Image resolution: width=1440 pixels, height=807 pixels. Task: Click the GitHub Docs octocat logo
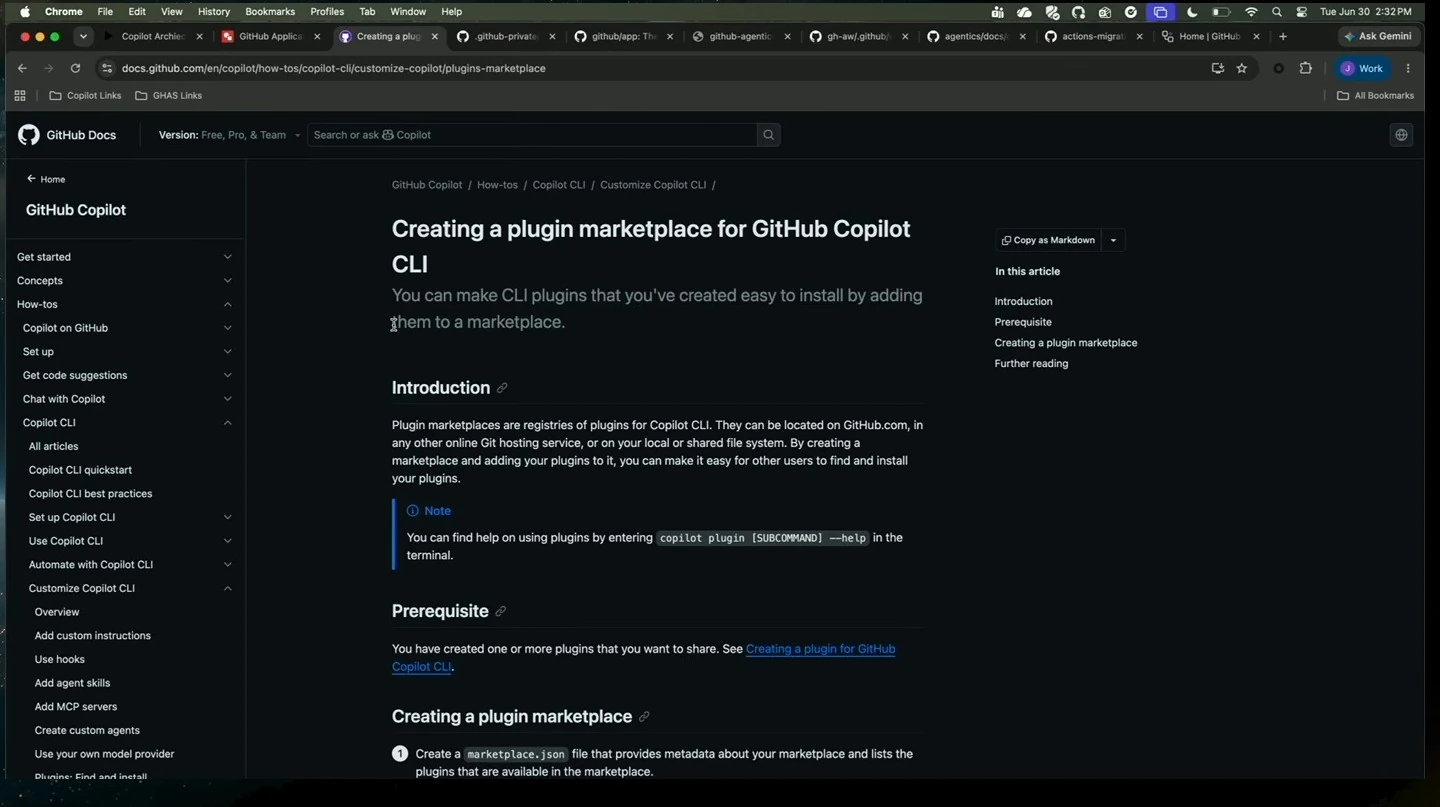pyautogui.click(x=29, y=135)
